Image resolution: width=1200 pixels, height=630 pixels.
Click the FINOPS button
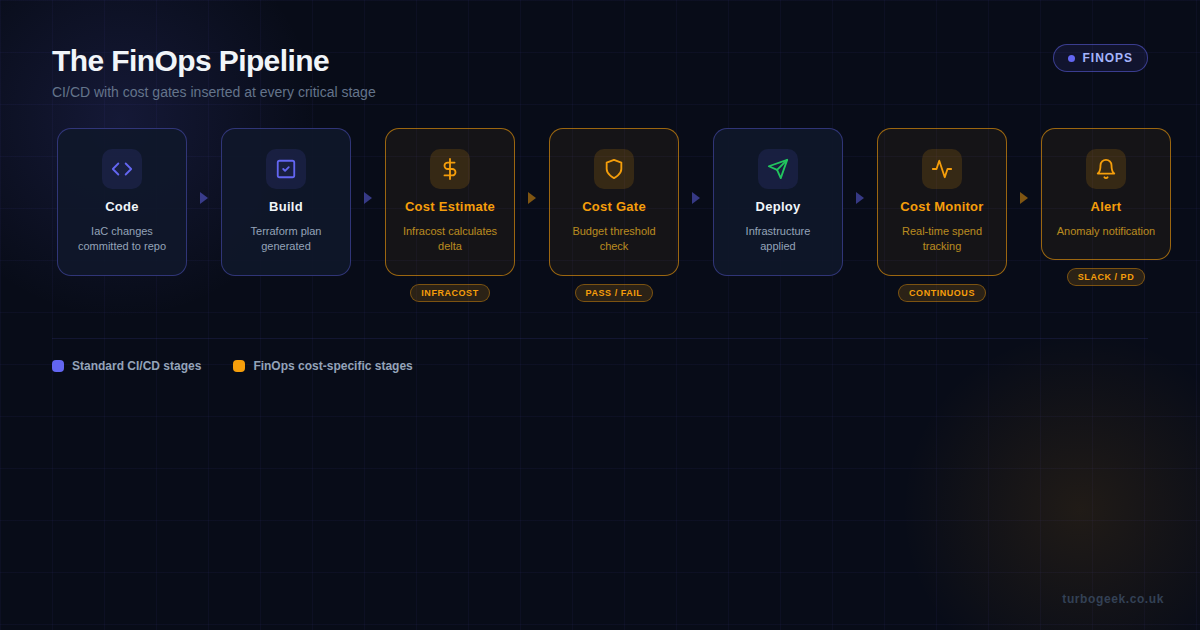(x=1100, y=57)
